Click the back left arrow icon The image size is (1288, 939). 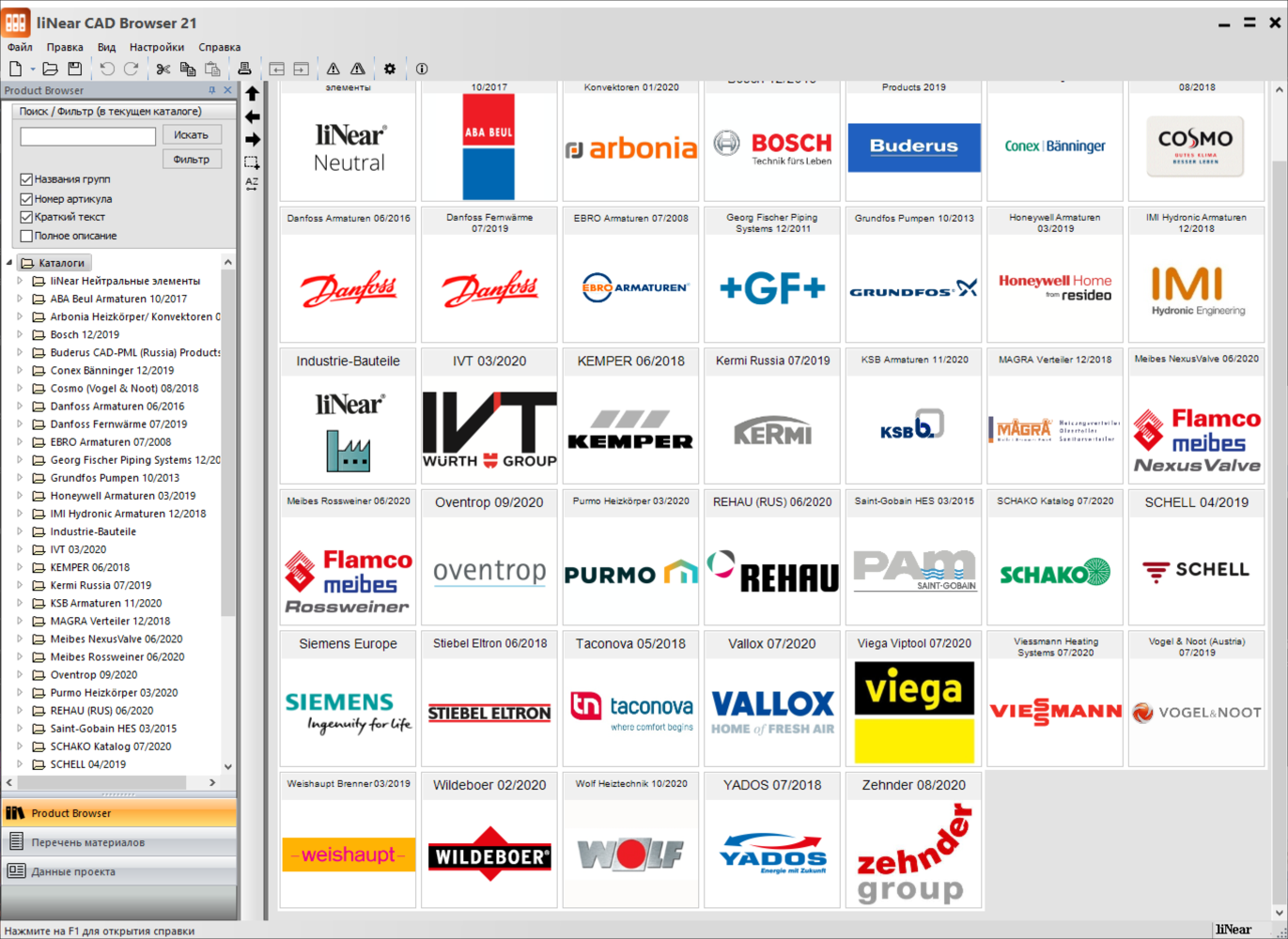[253, 117]
